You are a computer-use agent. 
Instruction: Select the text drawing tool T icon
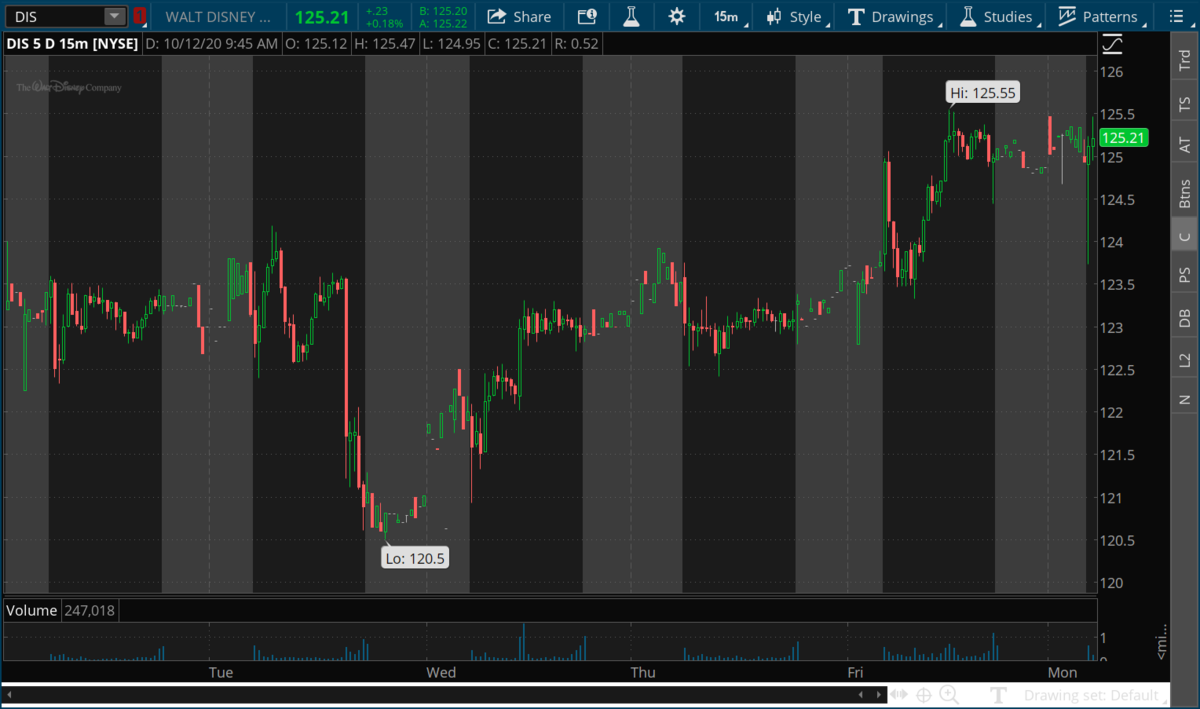click(x=997, y=695)
